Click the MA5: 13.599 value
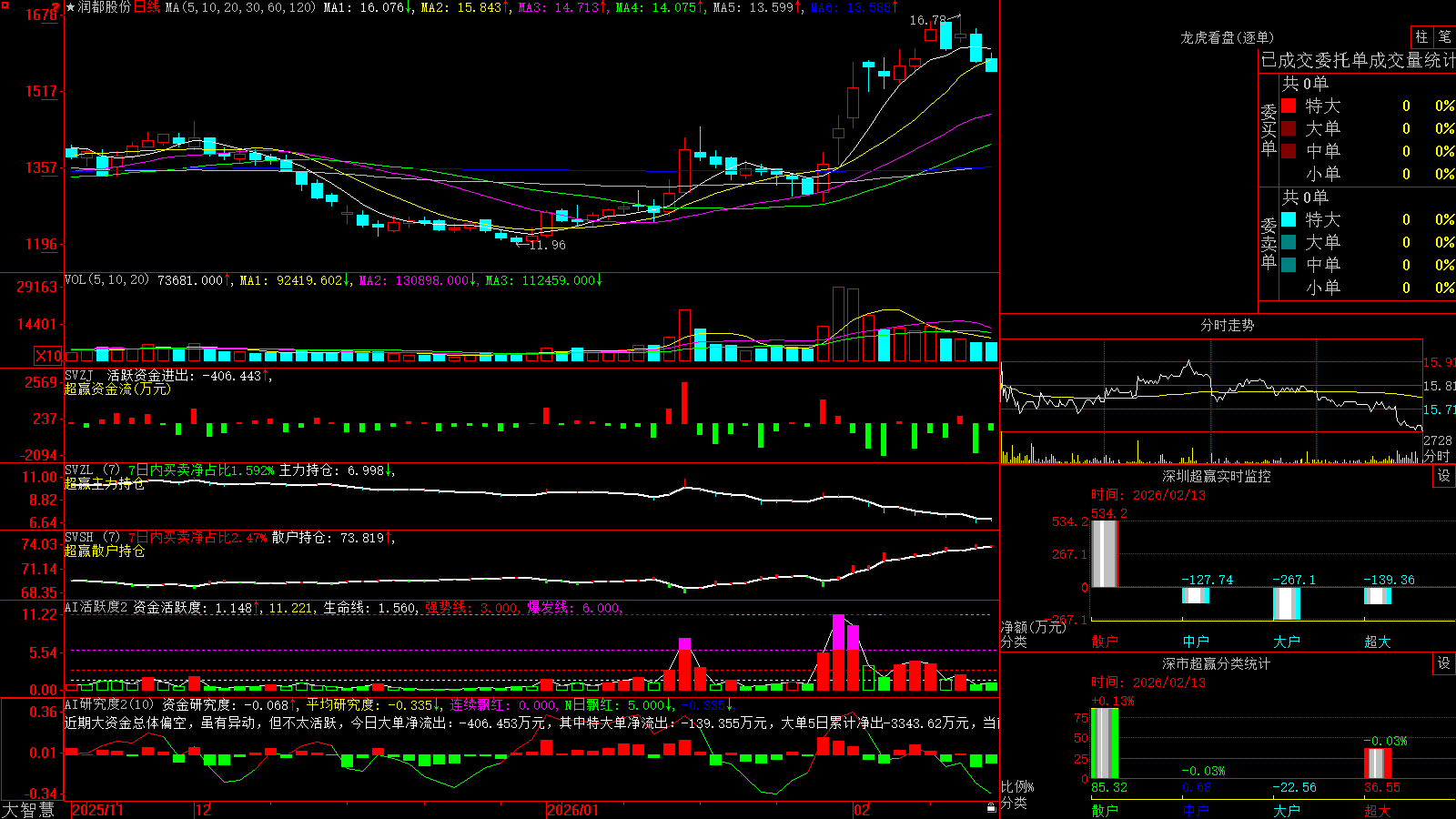The height and width of the screenshot is (819, 1456). (x=757, y=7)
